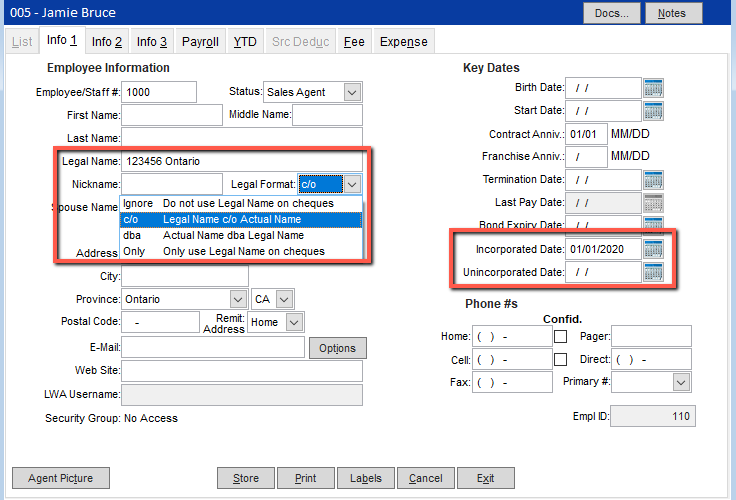736x500 pixels.
Task: Click the Birth Date field
Action: pos(603,88)
